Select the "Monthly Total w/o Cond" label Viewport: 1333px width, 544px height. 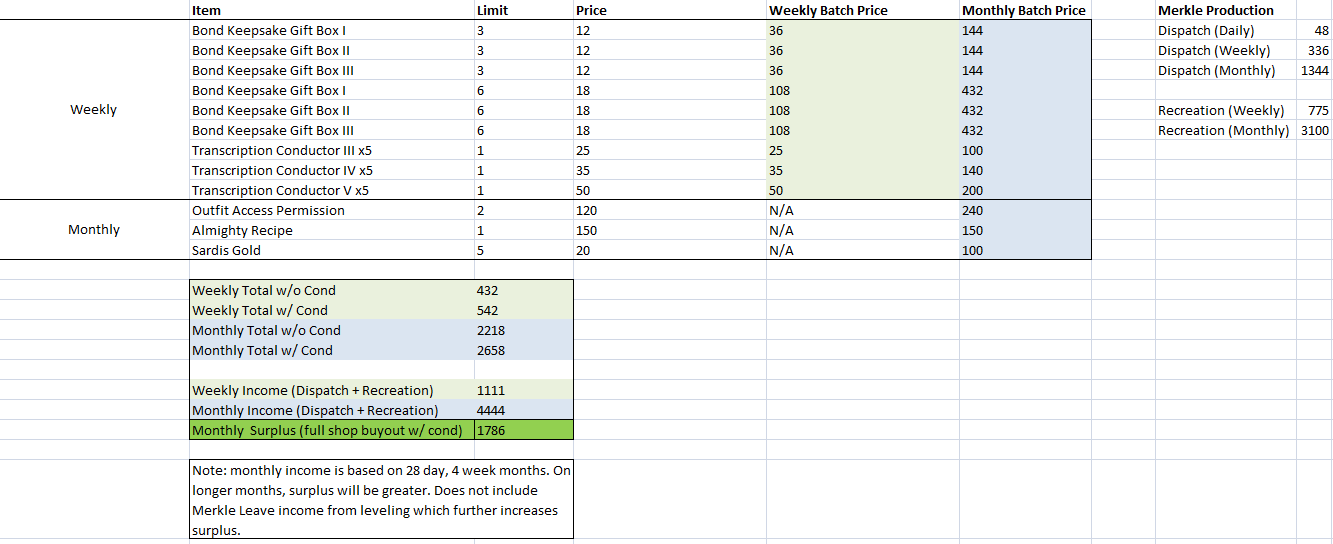click(332, 330)
